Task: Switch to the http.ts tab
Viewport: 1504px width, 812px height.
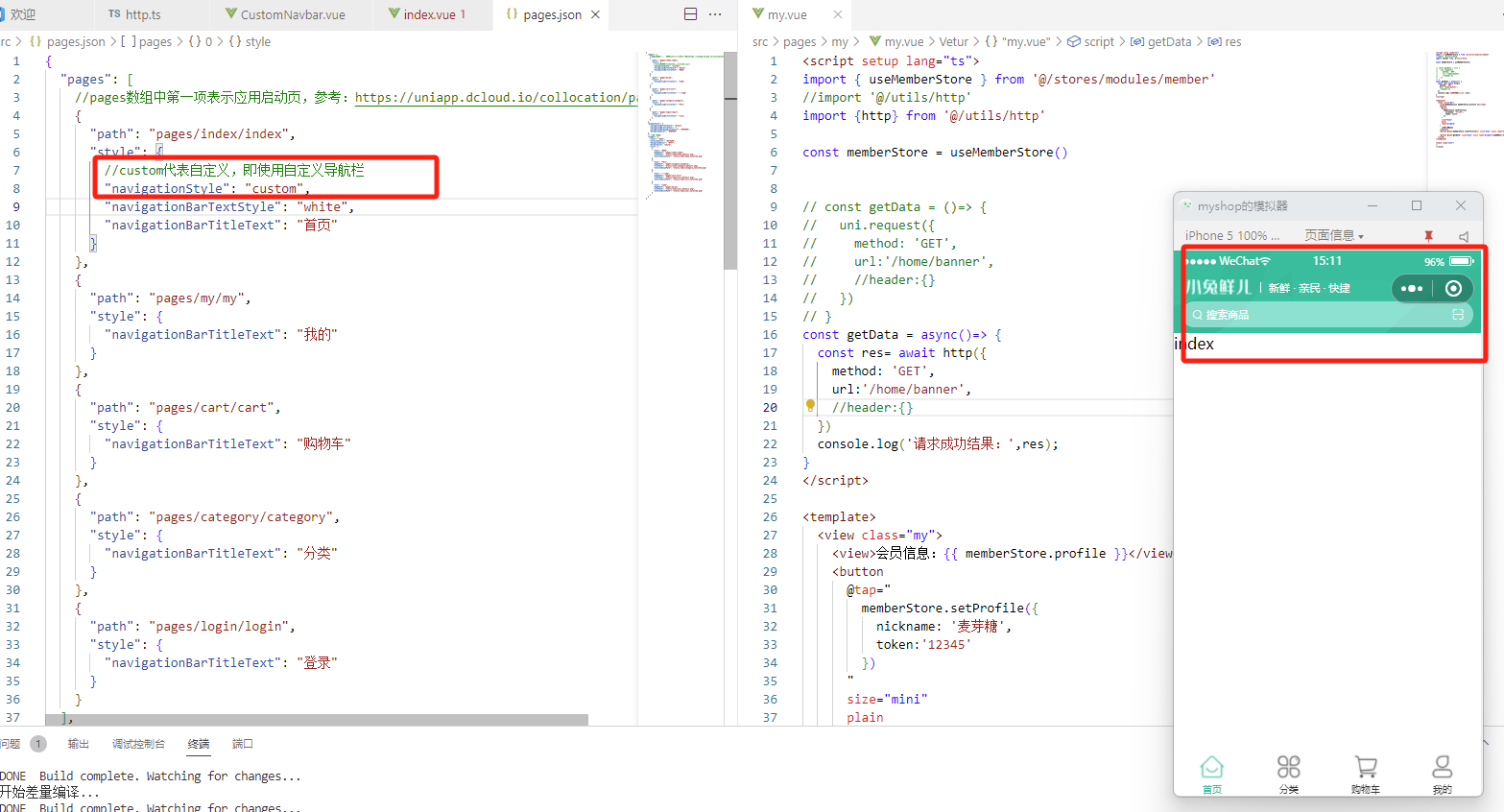Action: (143, 14)
